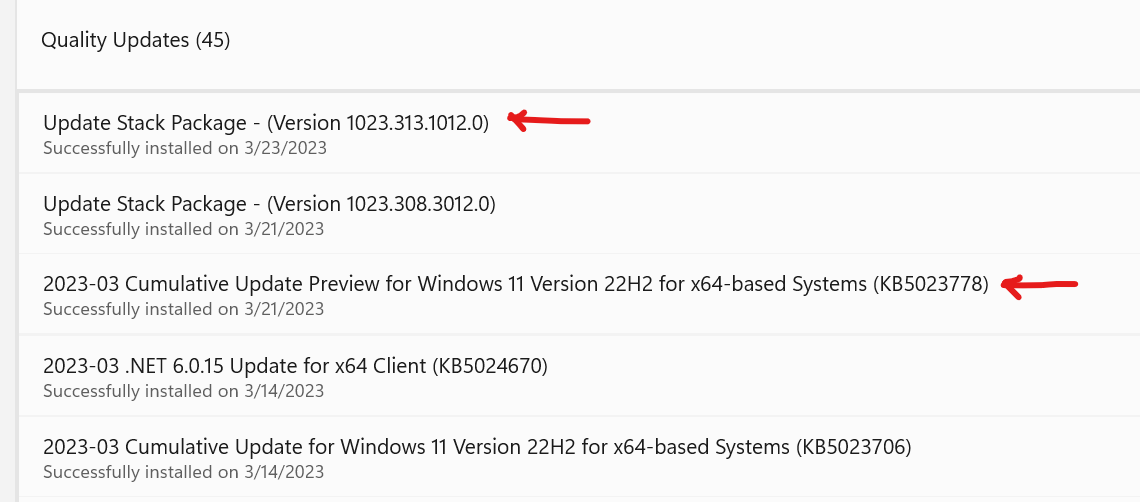Select Update Stack Package version 1023.313.1012.0 entry

click(x=578, y=133)
